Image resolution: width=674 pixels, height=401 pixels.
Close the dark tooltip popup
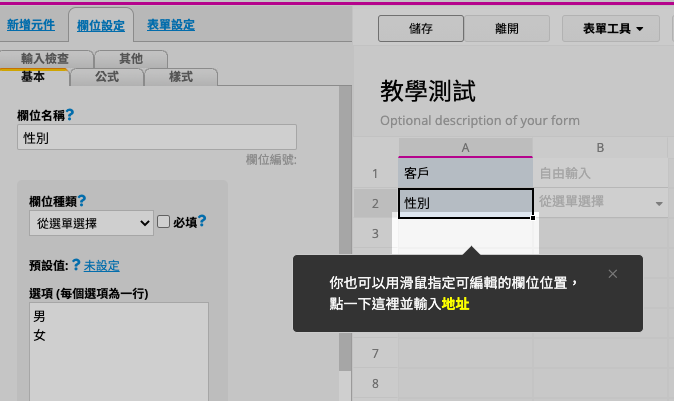(x=613, y=274)
